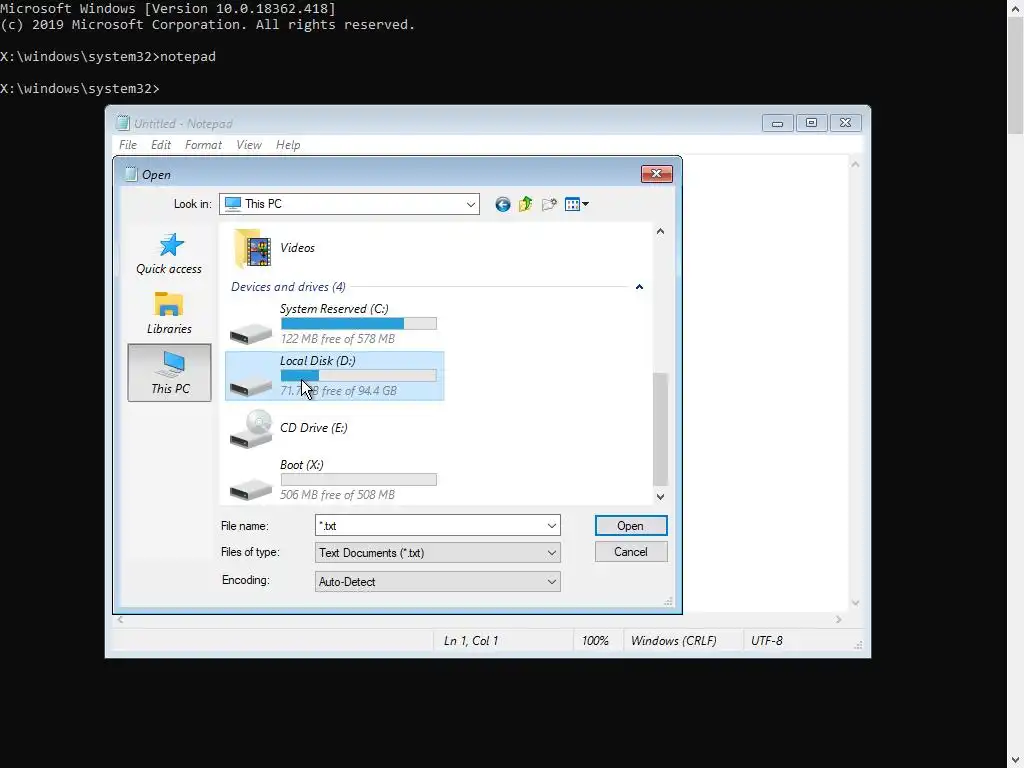Screen dimensions: 1024x768
Task: Open the Edit menu in Notepad
Action: (161, 145)
